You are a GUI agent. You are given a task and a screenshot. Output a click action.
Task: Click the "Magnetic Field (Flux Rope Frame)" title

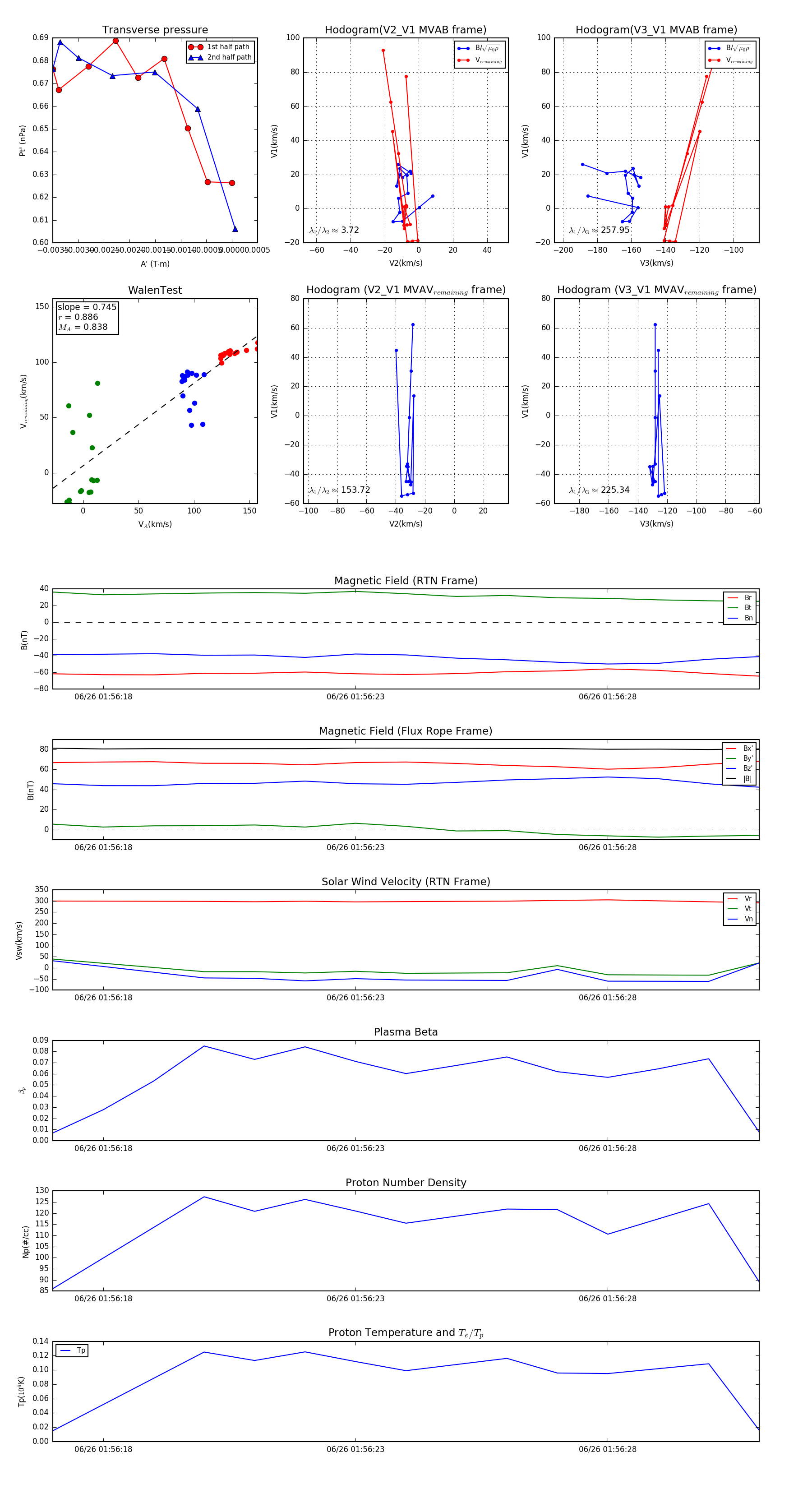coord(406,731)
